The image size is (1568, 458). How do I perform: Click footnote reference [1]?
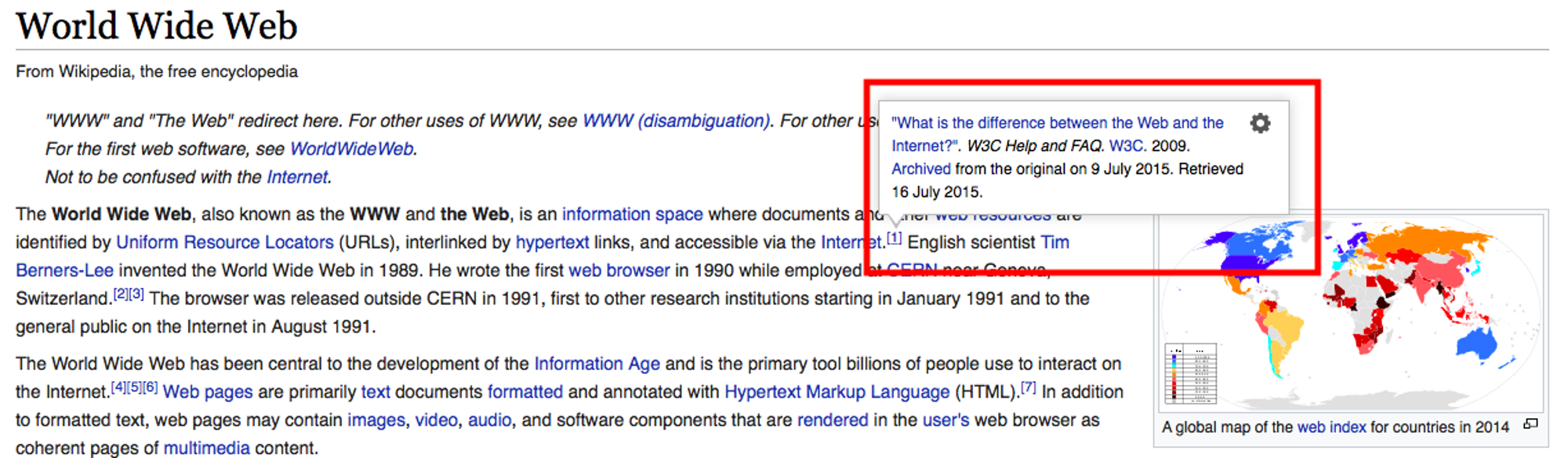[x=895, y=238]
